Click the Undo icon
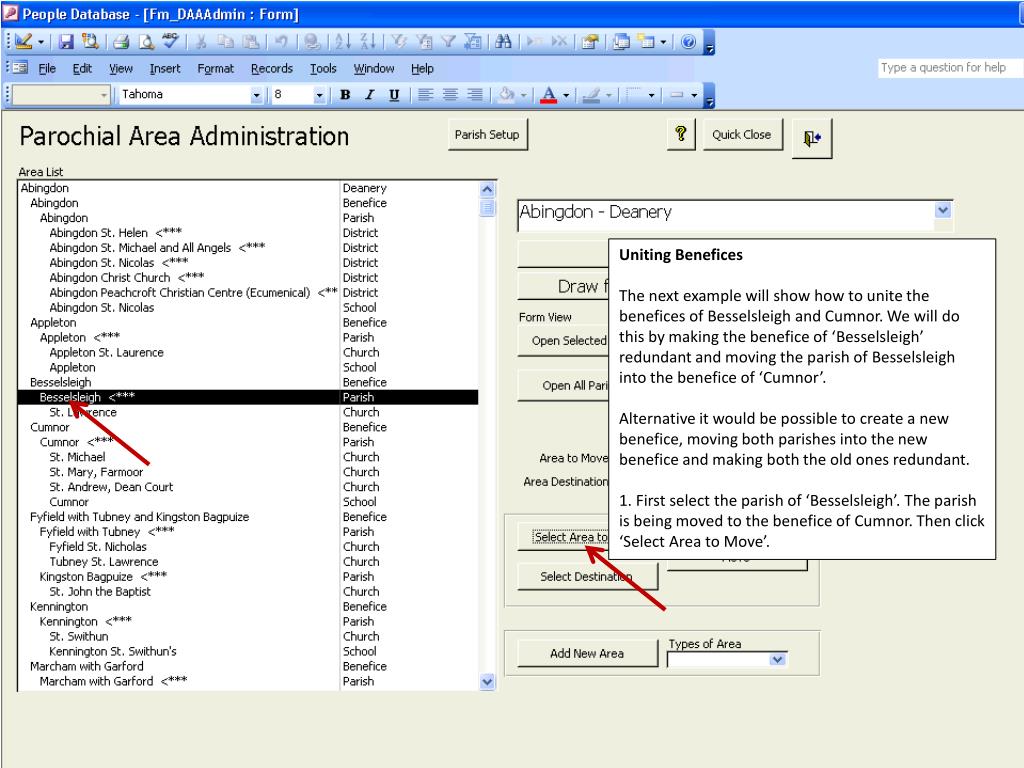Image resolution: width=1024 pixels, height=768 pixels. coord(281,42)
